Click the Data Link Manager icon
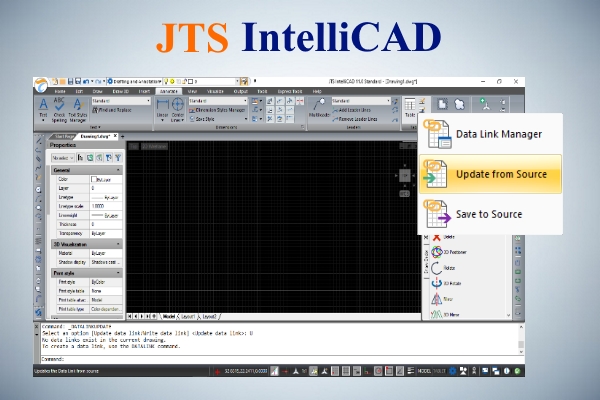This screenshot has width=600, height=400. 437,135
